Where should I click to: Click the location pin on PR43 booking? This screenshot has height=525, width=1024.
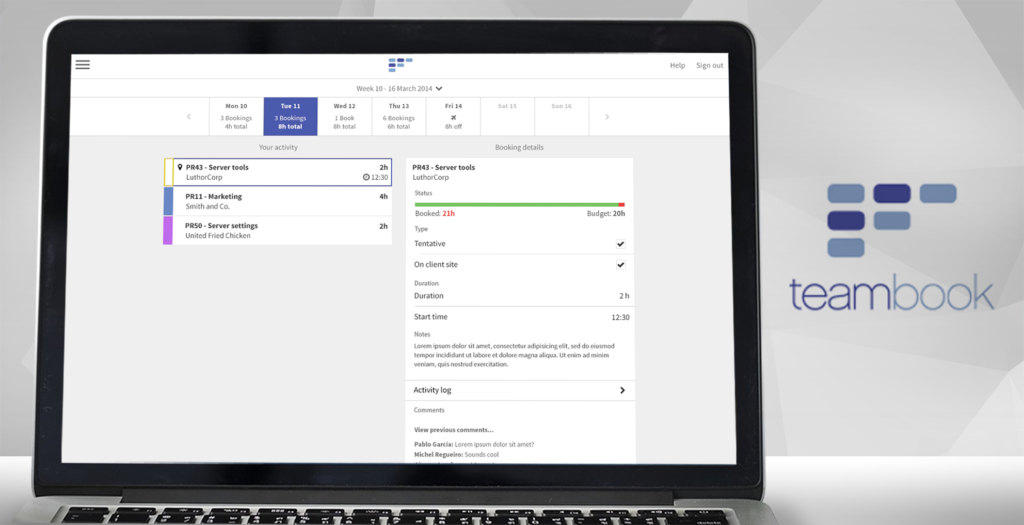click(180, 167)
